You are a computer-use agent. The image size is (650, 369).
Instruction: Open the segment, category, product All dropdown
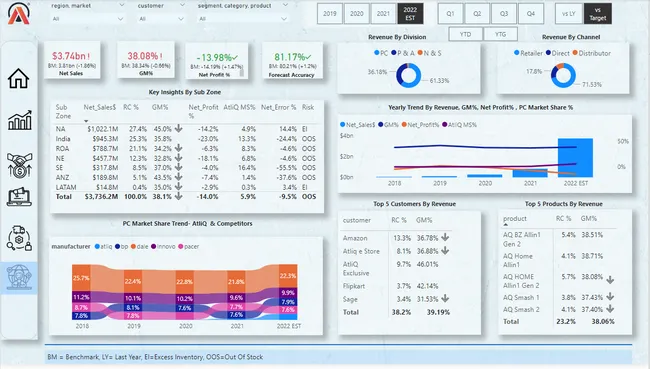tap(243, 19)
